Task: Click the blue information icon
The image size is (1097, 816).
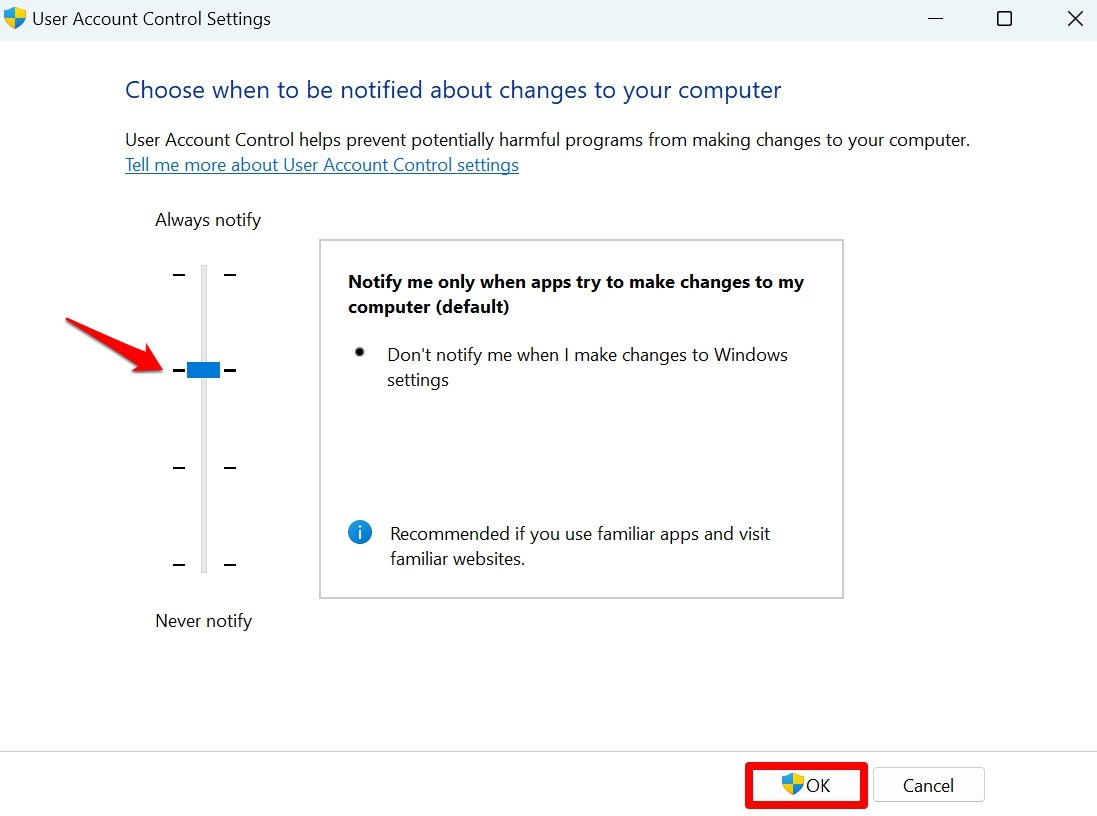Action: point(360,533)
